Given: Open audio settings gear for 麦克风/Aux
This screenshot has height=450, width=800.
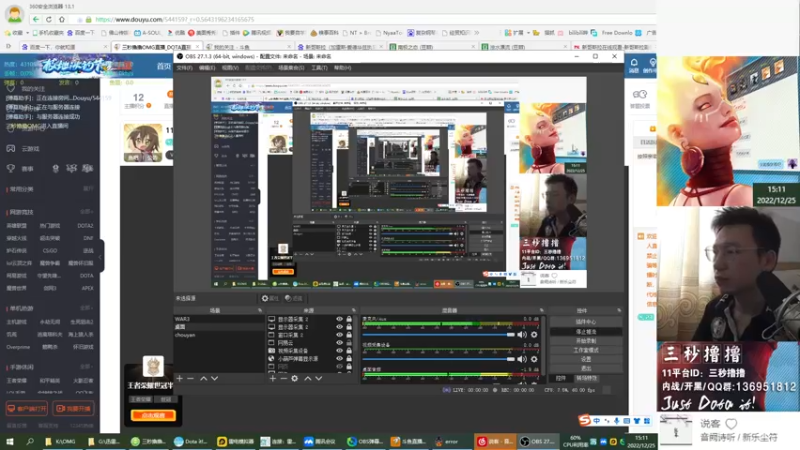Looking at the screenshot, I should [534, 335].
